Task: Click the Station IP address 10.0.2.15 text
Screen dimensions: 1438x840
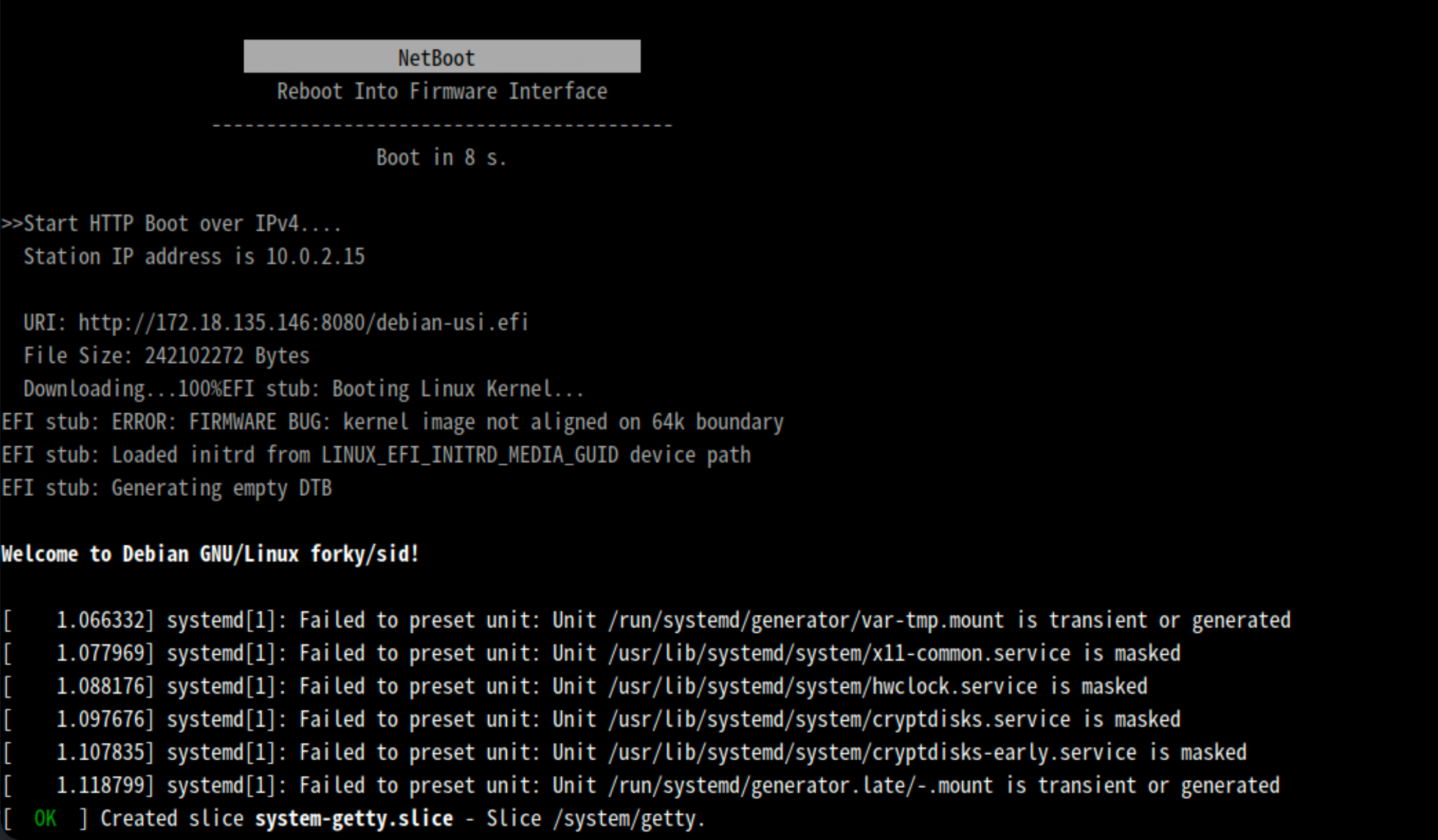Action: (x=194, y=256)
